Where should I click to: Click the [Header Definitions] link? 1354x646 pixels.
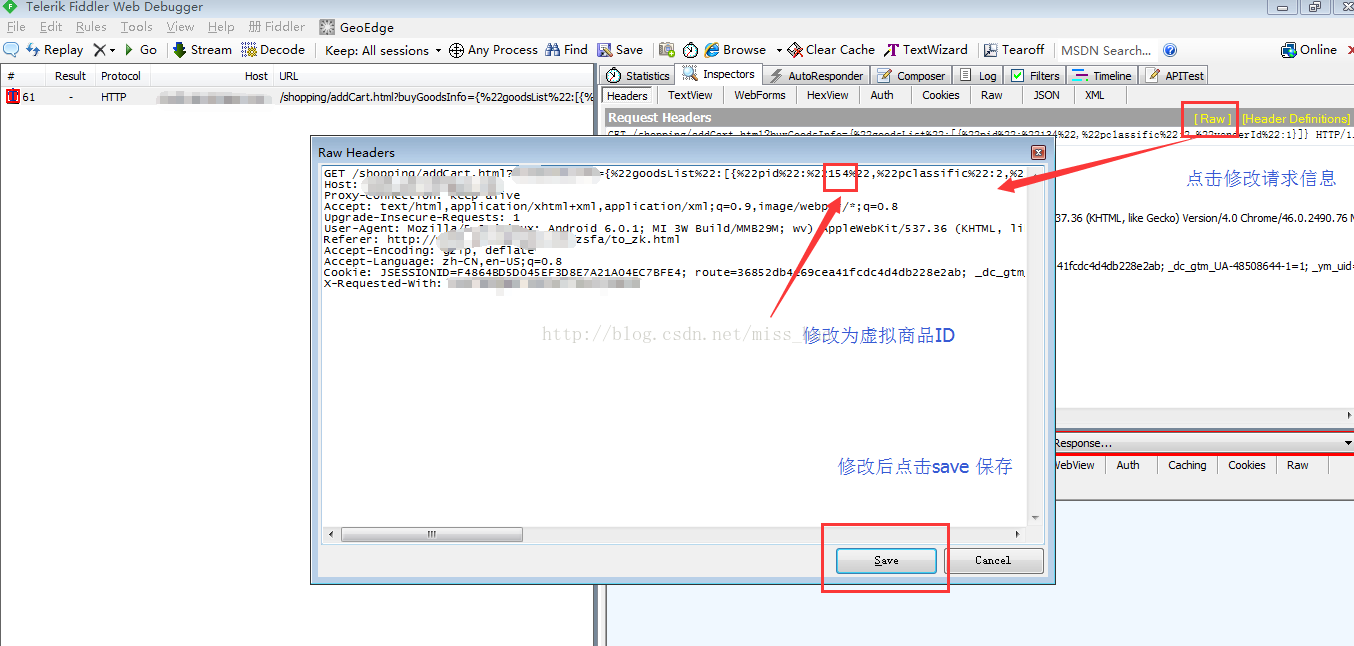point(1295,118)
